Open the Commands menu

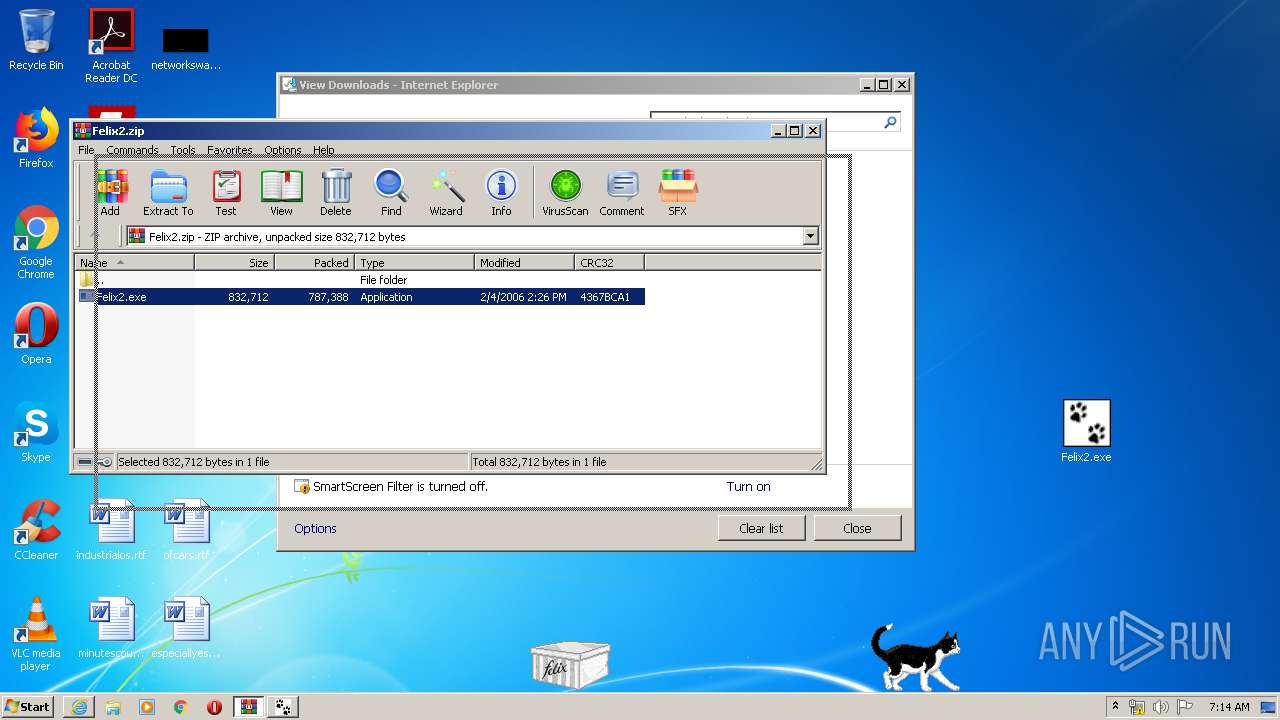(x=132, y=150)
